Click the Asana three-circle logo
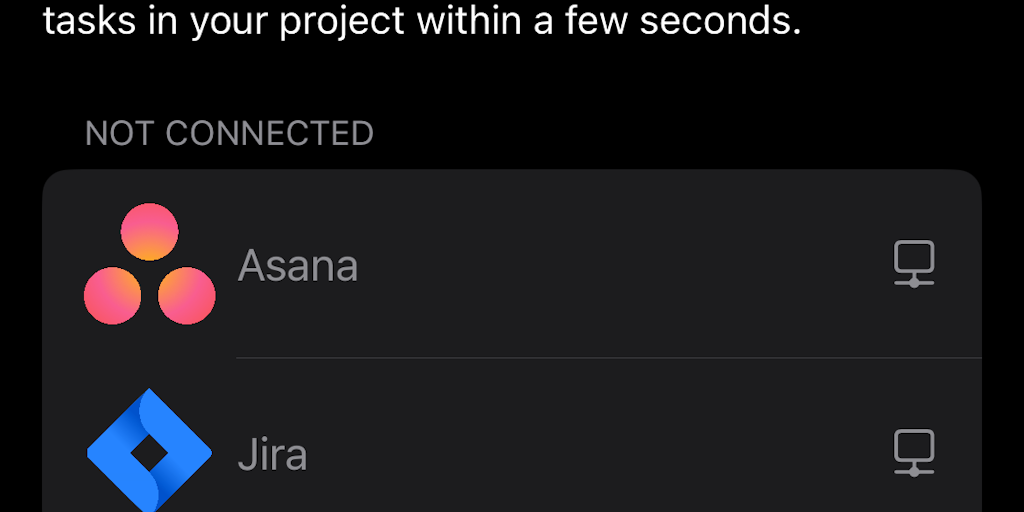 [x=149, y=264]
